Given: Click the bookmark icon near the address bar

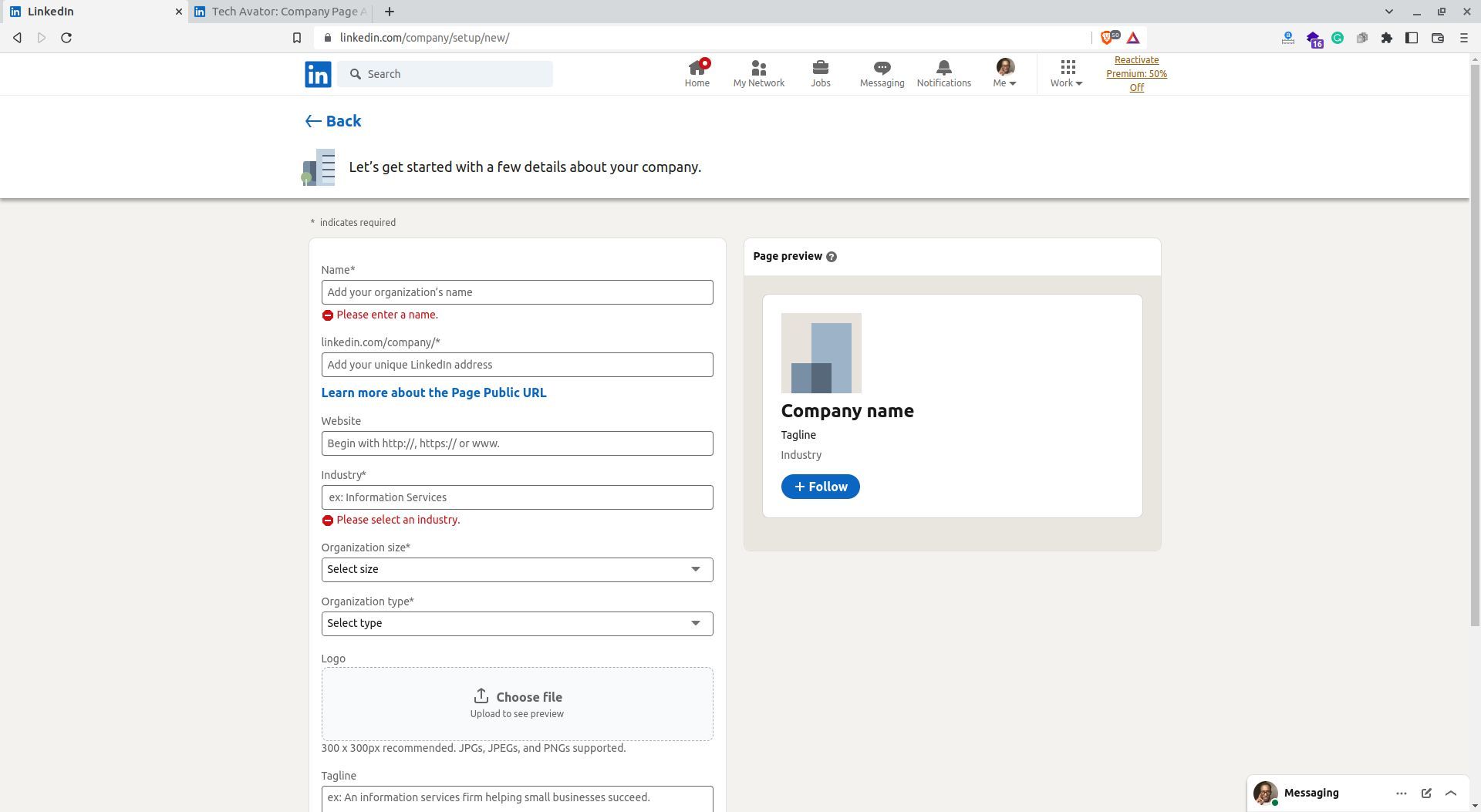Looking at the screenshot, I should point(297,37).
